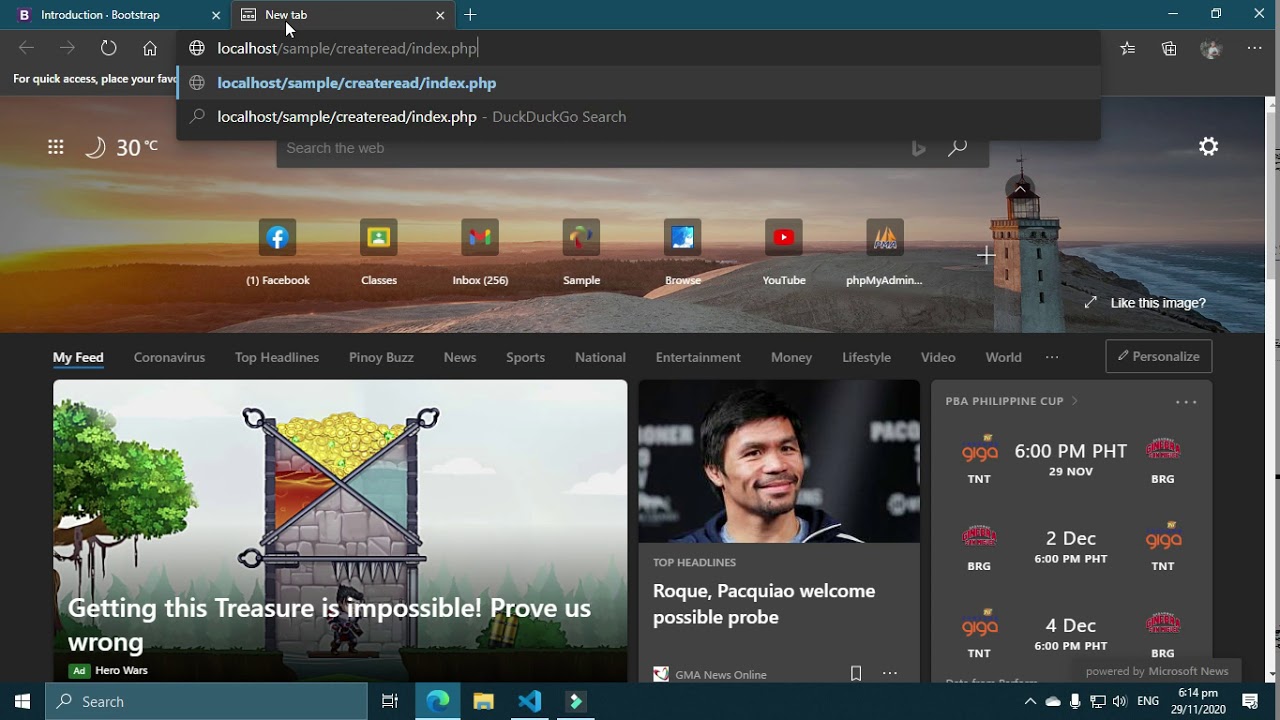
Task: Click the Personalize button
Action: point(1159,356)
